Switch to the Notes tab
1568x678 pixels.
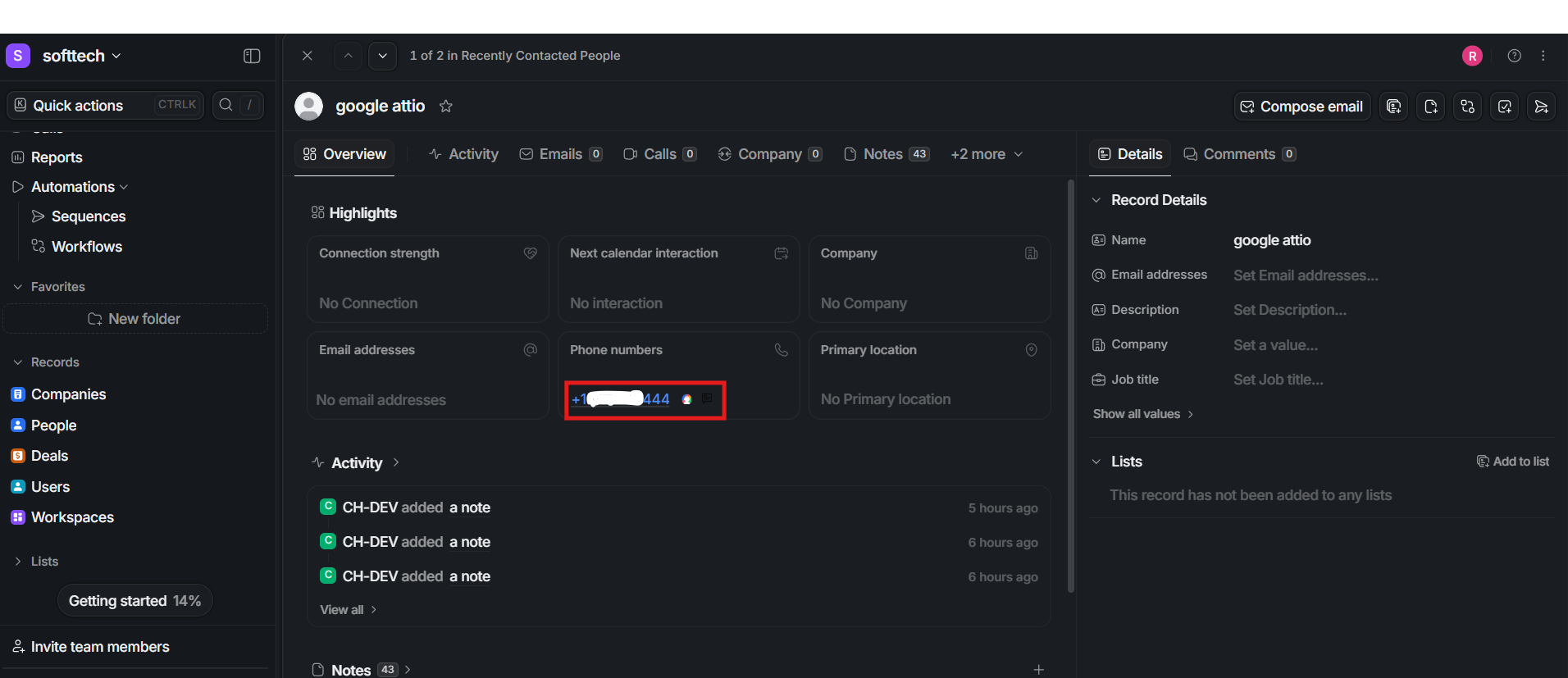click(887, 154)
